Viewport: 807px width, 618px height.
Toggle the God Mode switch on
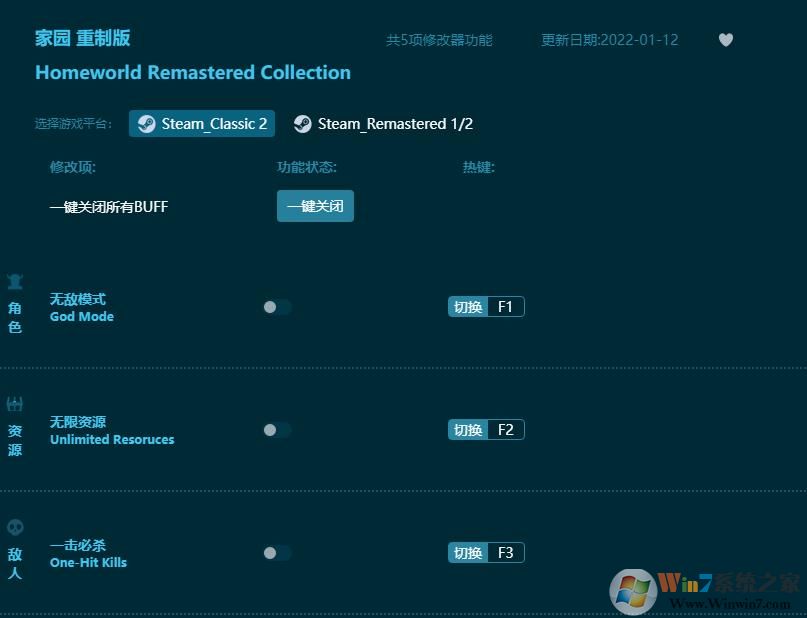[x=276, y=307]
